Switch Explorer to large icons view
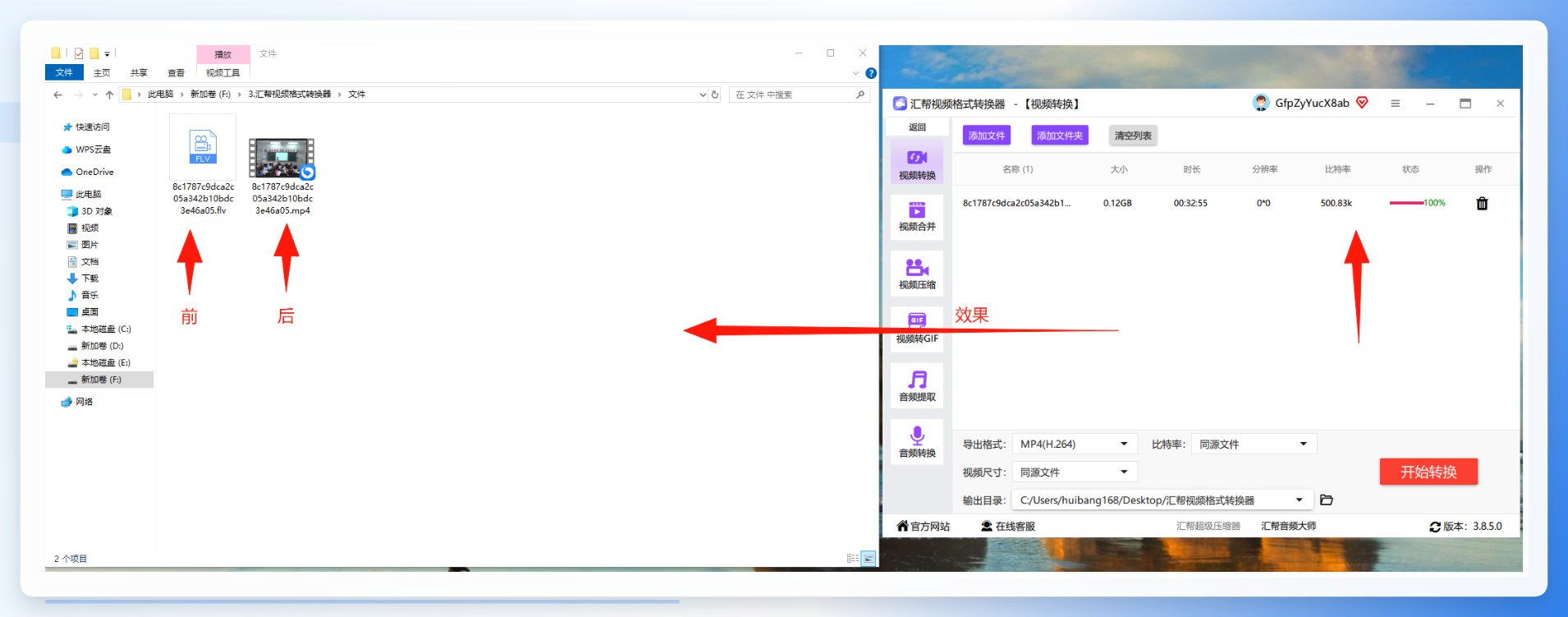Image resolution: width=1568 pixels, height=617 pixels. (869, 559)
